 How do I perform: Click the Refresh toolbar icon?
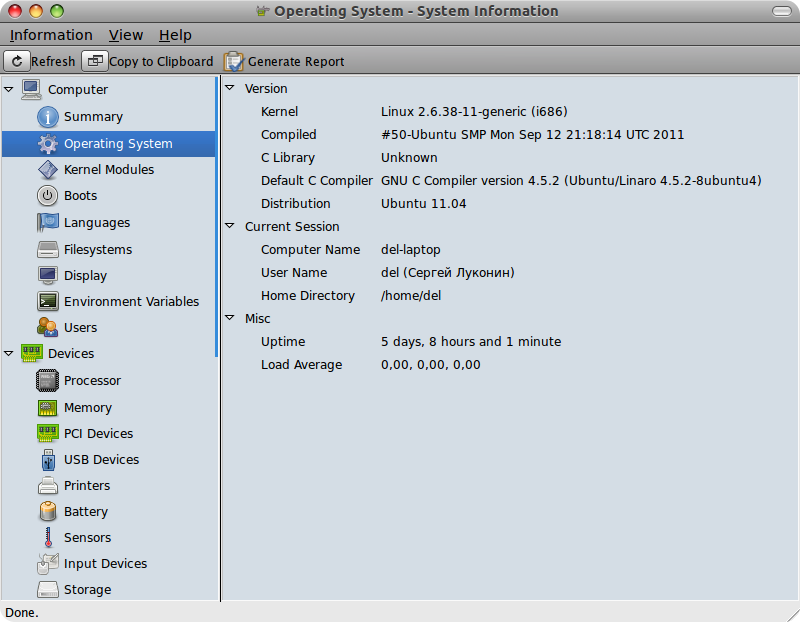pos(17,61)
